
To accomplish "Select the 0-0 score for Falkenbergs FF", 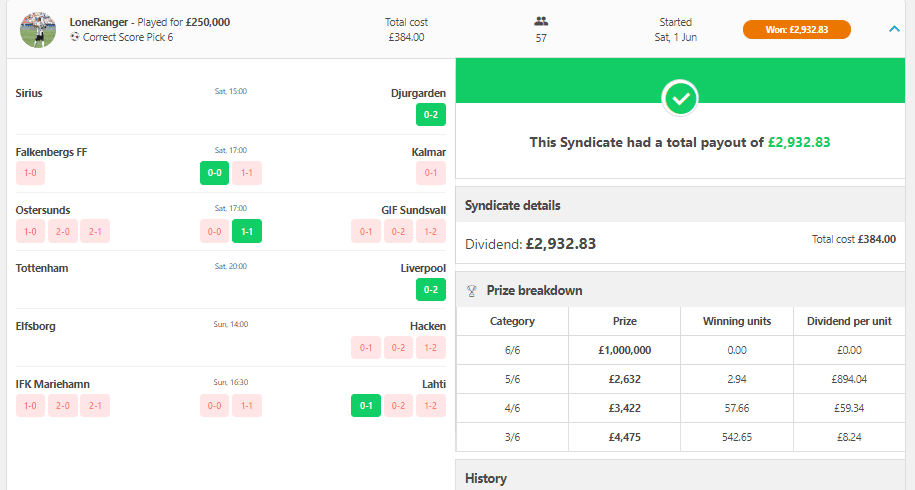I will 214,173.
